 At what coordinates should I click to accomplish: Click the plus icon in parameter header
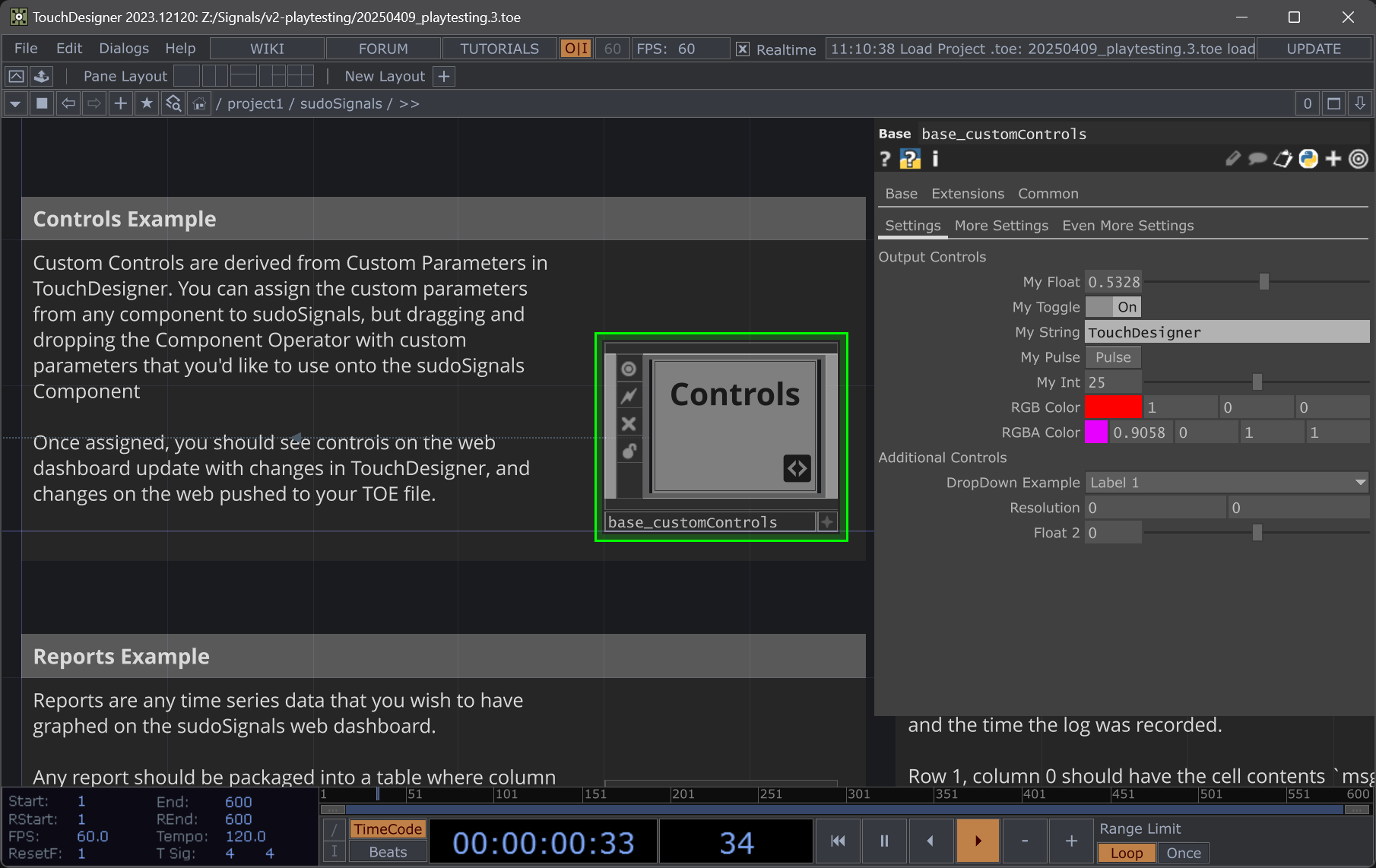tap(1333, 159)
